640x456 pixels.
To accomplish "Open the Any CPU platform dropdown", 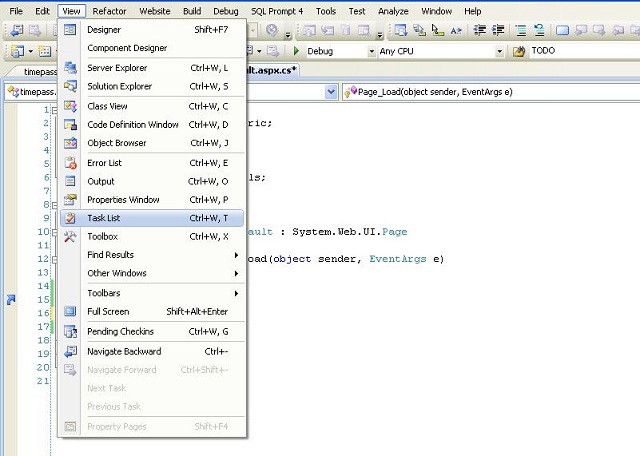I will click(499, 51).
